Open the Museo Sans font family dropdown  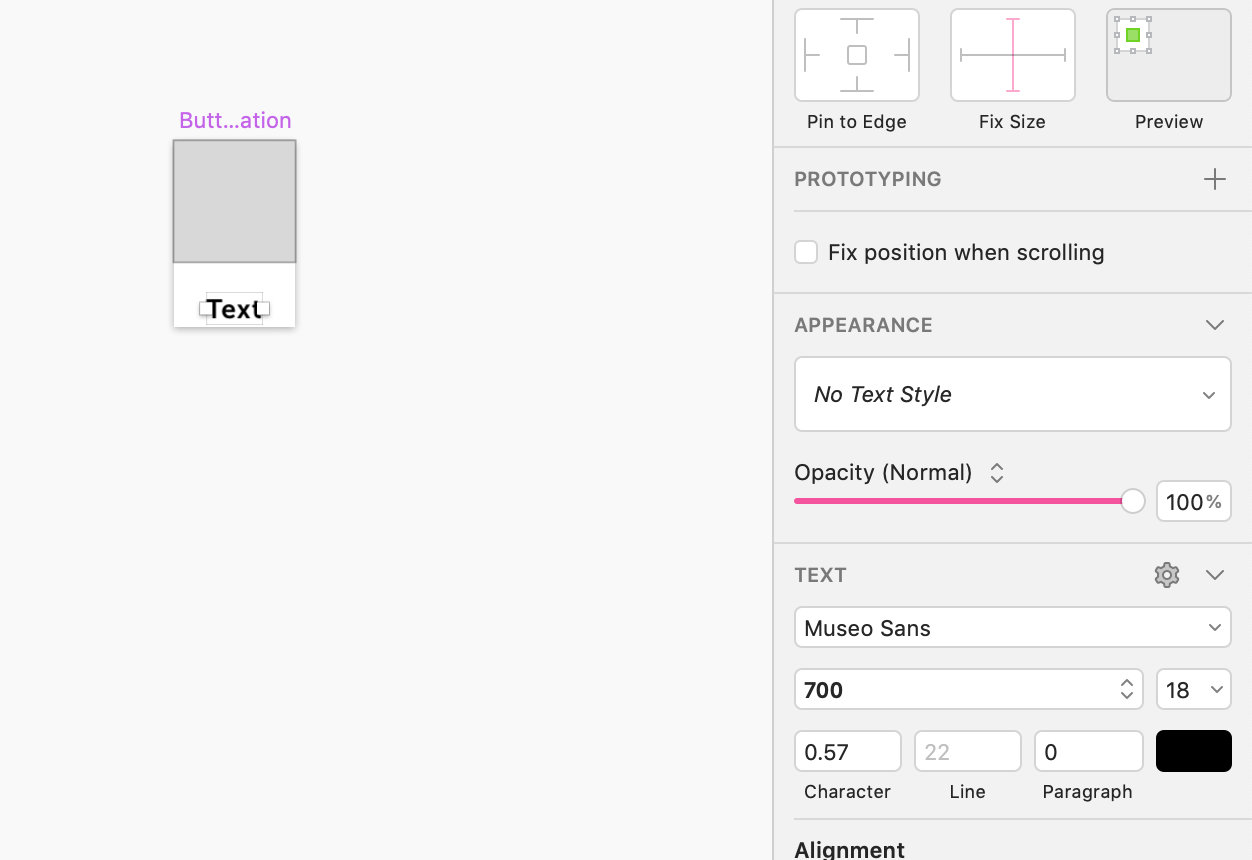coord(1012,627)
